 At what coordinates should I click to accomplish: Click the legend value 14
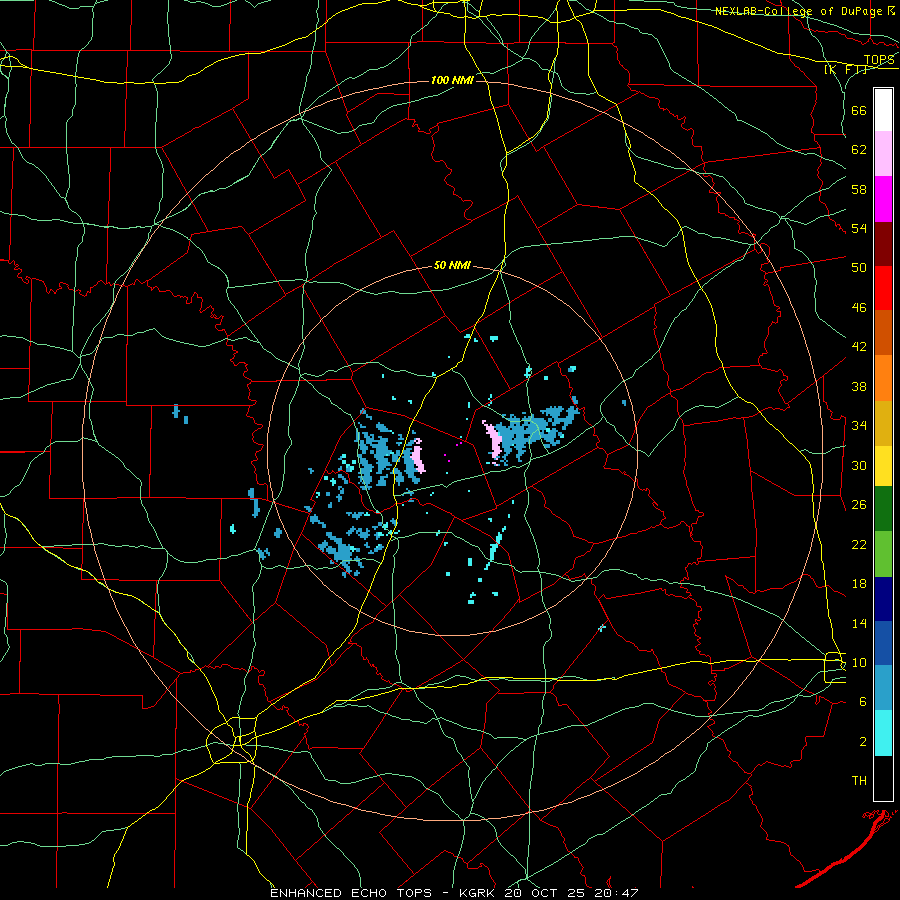click(859, 623)
